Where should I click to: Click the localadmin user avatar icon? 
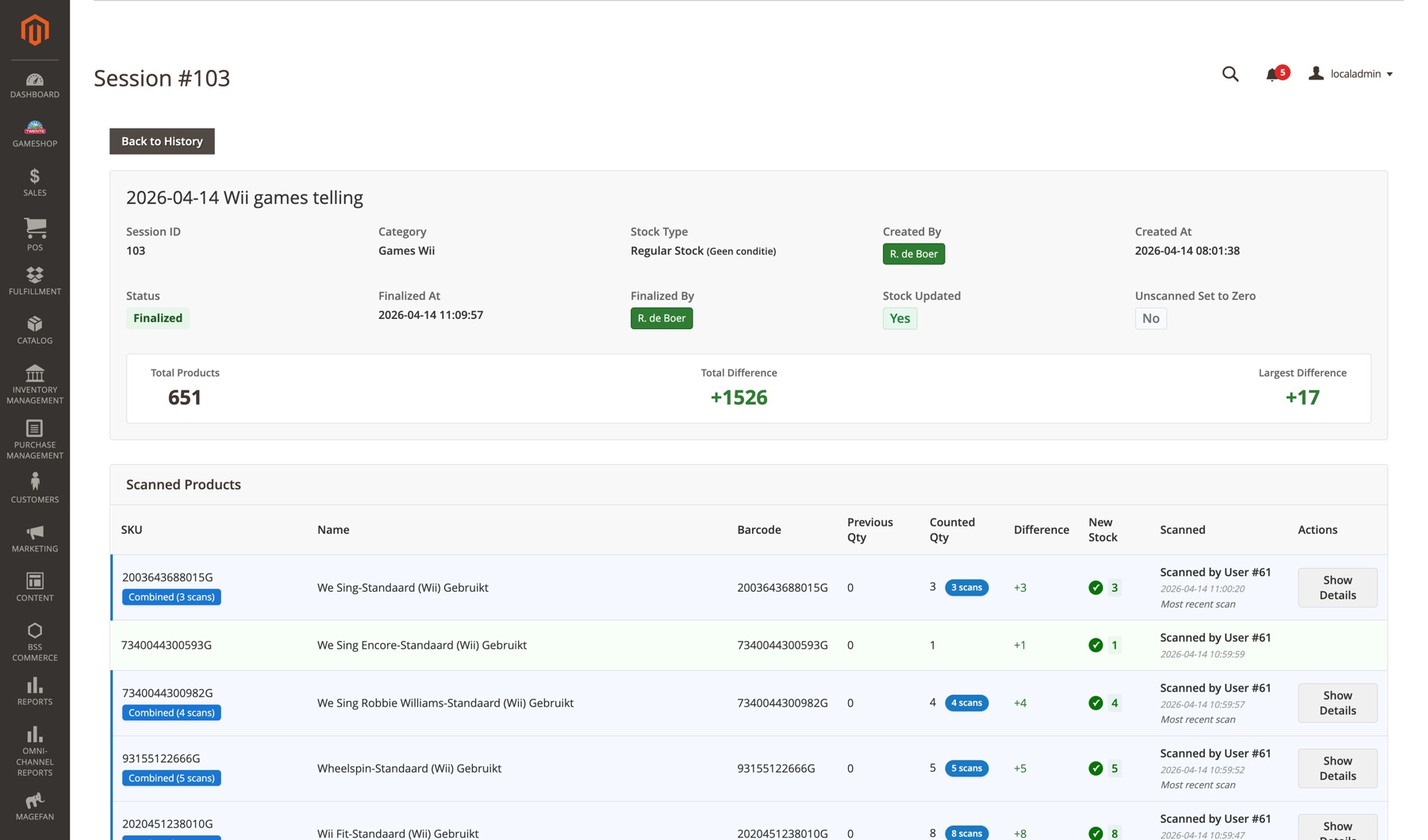click(1316, 74)
